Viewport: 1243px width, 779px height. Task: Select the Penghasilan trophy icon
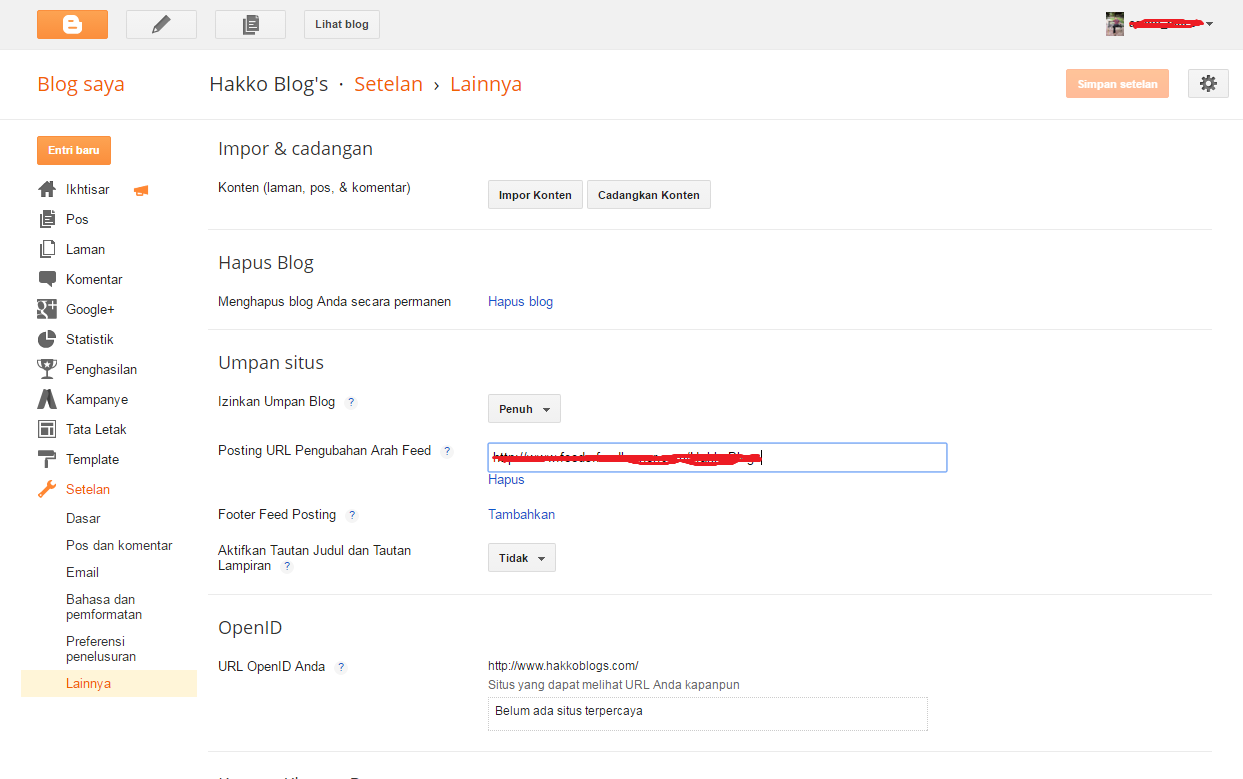[x=48, y=369]
